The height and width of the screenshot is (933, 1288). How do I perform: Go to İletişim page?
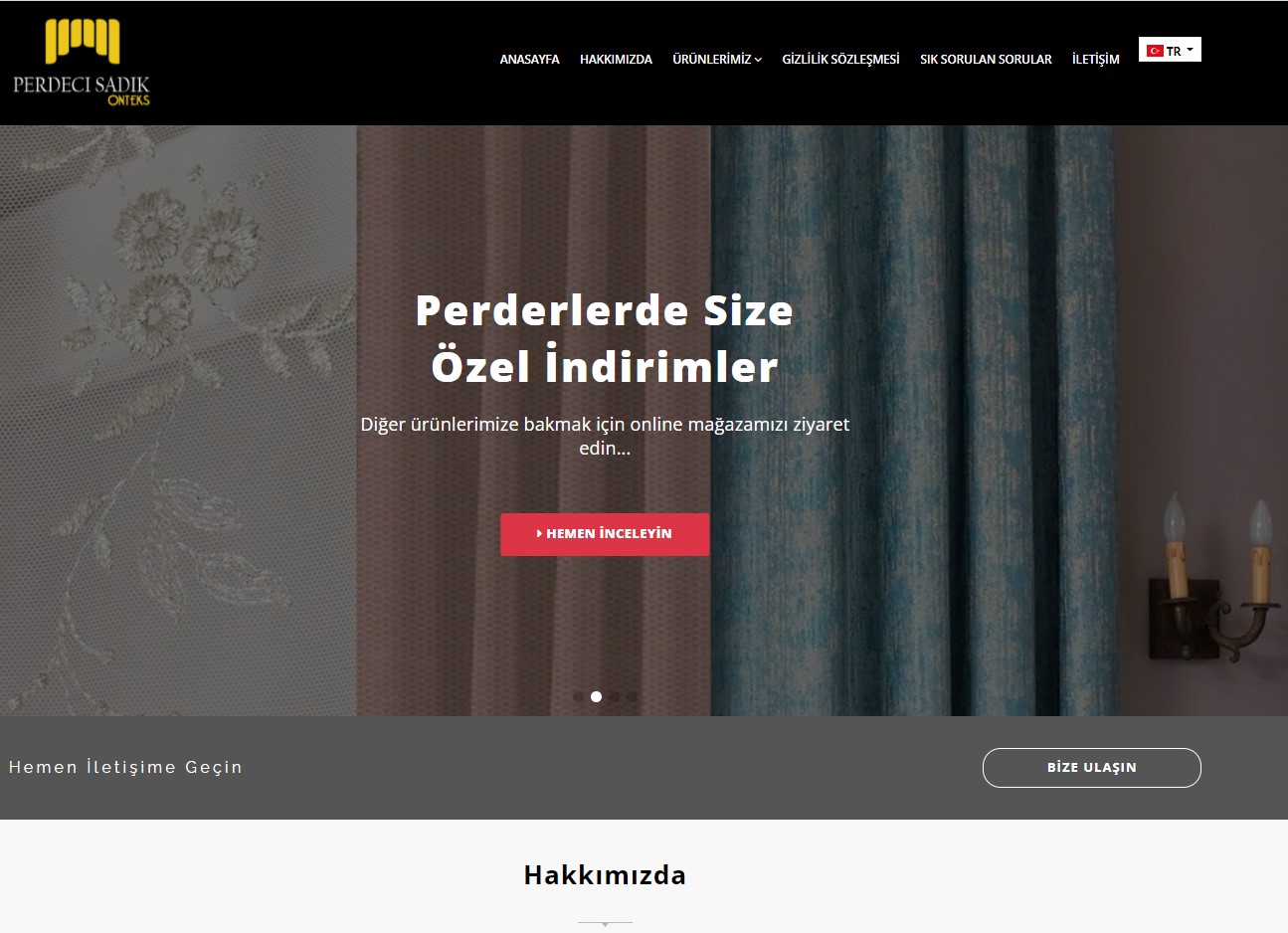point(1095,60)
